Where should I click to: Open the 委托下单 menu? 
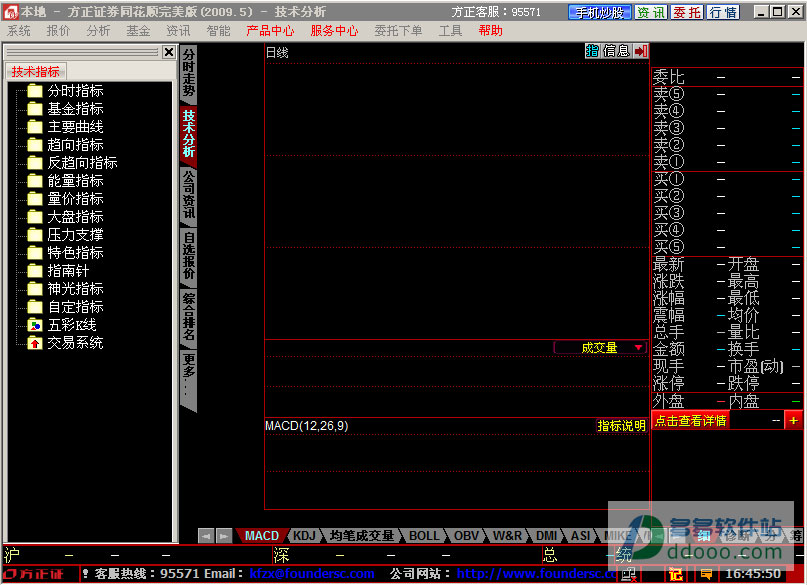coord(398,31)
